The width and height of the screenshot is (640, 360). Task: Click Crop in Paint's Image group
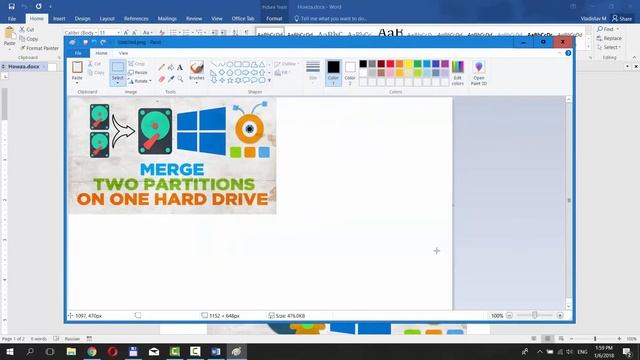click(137, 64)
